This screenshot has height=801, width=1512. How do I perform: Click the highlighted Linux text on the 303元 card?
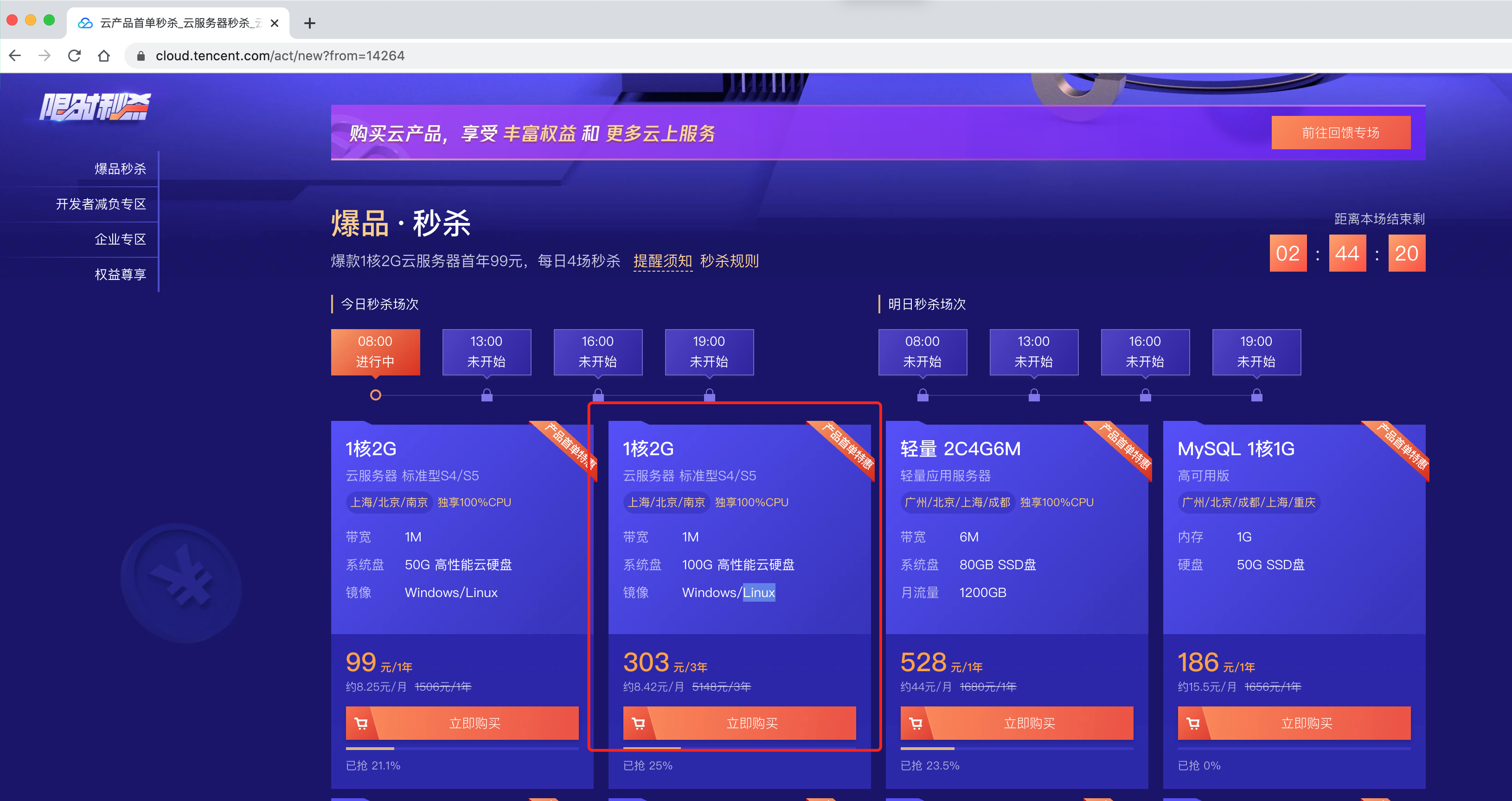point(759,593)
